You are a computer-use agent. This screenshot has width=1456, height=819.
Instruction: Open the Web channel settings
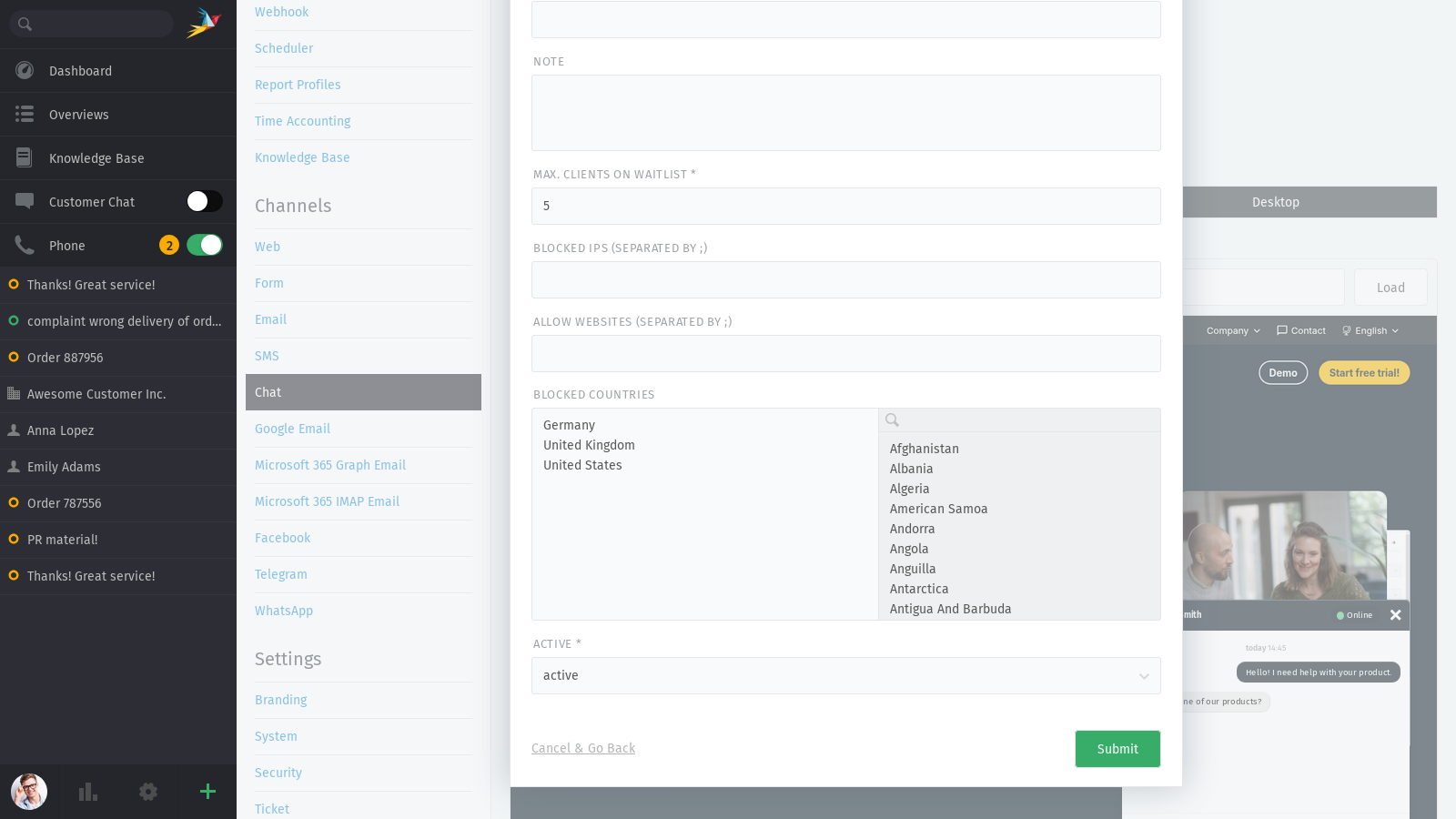tap(268, 247)
